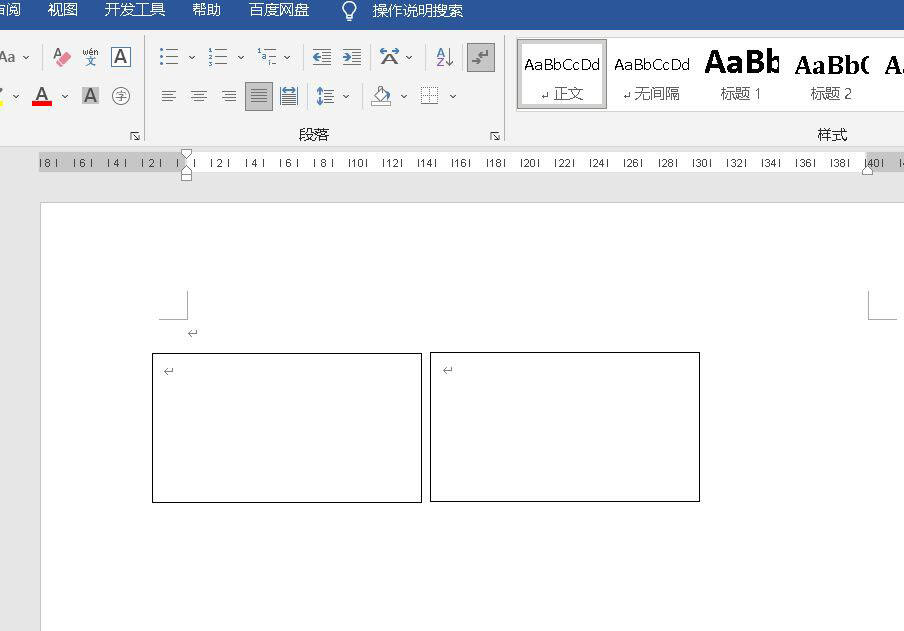Open the bullet list dropdown arrow

coord(192,57)
